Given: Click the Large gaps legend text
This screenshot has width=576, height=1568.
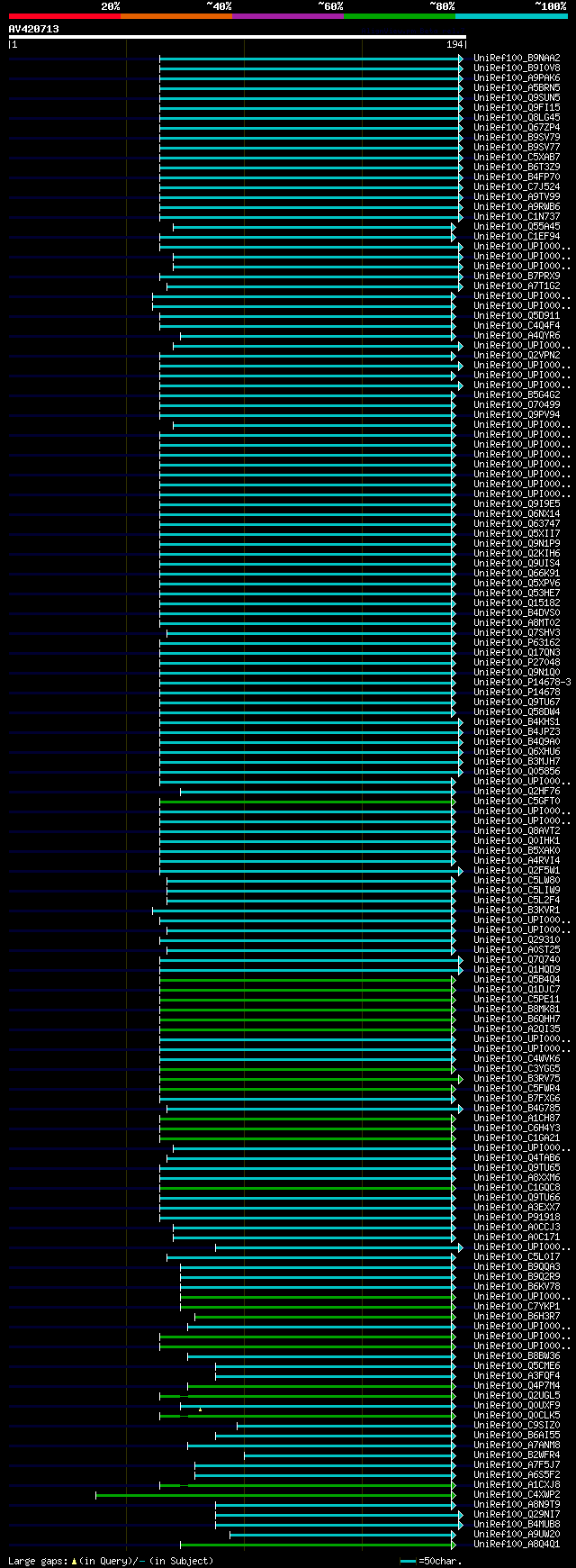Looking at the screenshot, I should [111, 1561].
